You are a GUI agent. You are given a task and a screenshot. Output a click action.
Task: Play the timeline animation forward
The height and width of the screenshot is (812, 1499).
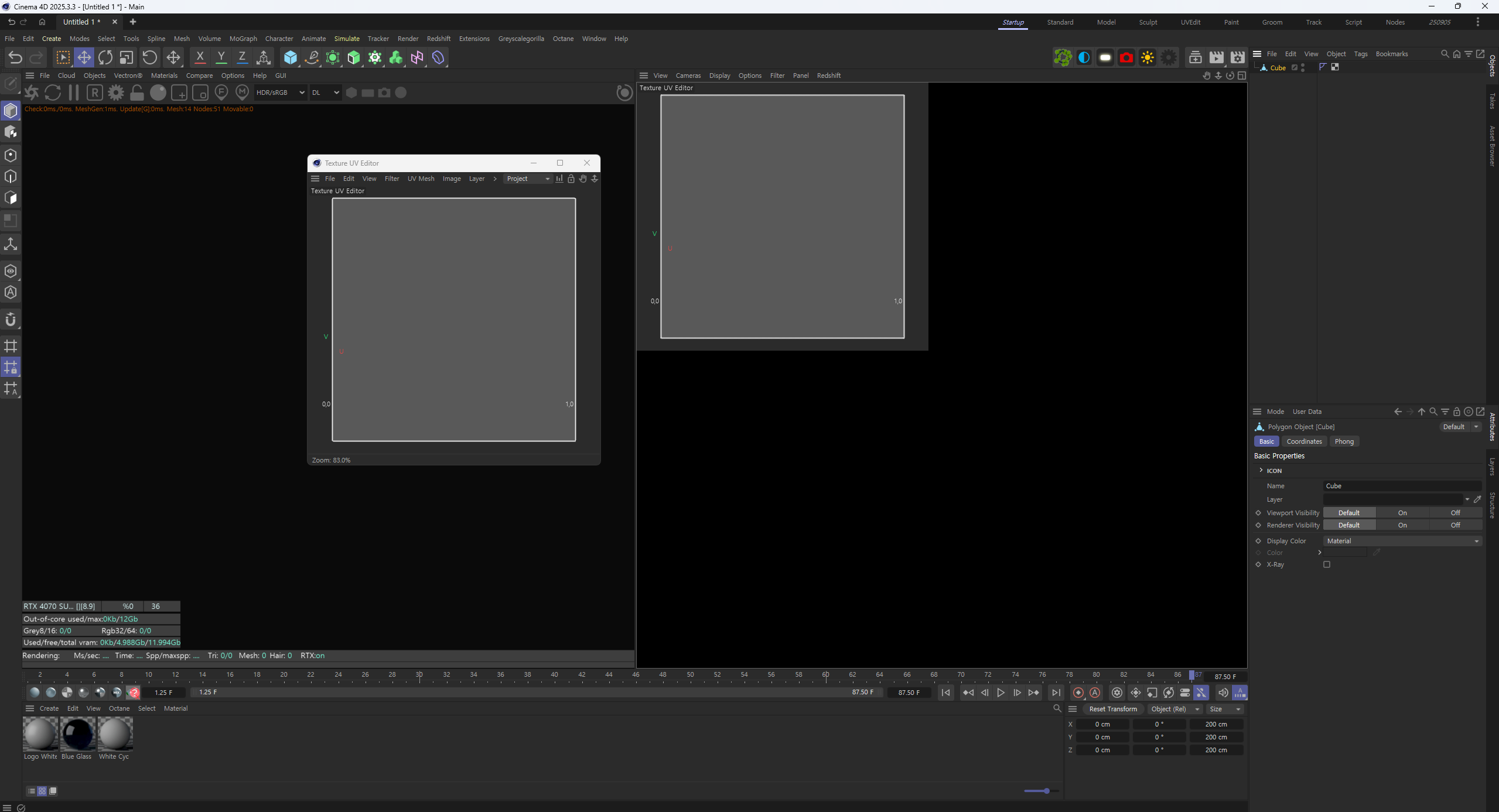(1001, 693)
